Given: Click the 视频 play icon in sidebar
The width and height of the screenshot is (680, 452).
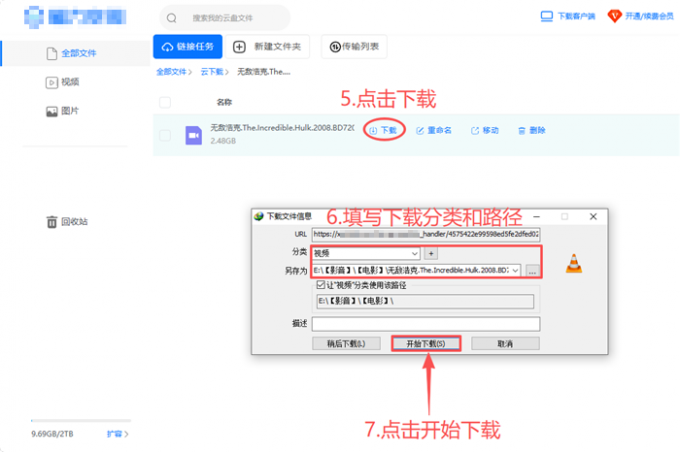Looking at the screenshot, I should coord(52,82).
